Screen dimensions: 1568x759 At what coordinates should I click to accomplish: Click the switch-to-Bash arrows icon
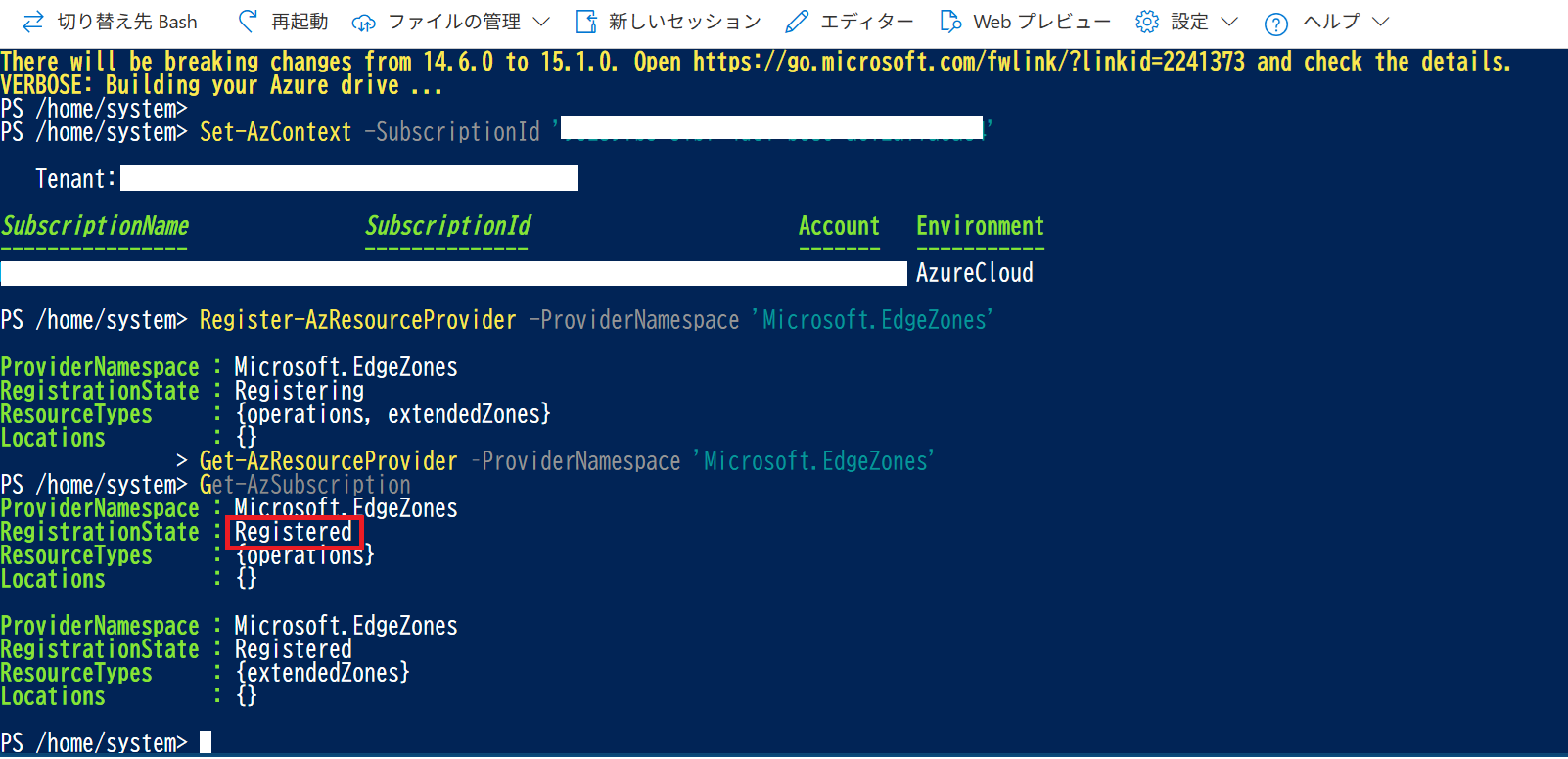coord(32,22)
